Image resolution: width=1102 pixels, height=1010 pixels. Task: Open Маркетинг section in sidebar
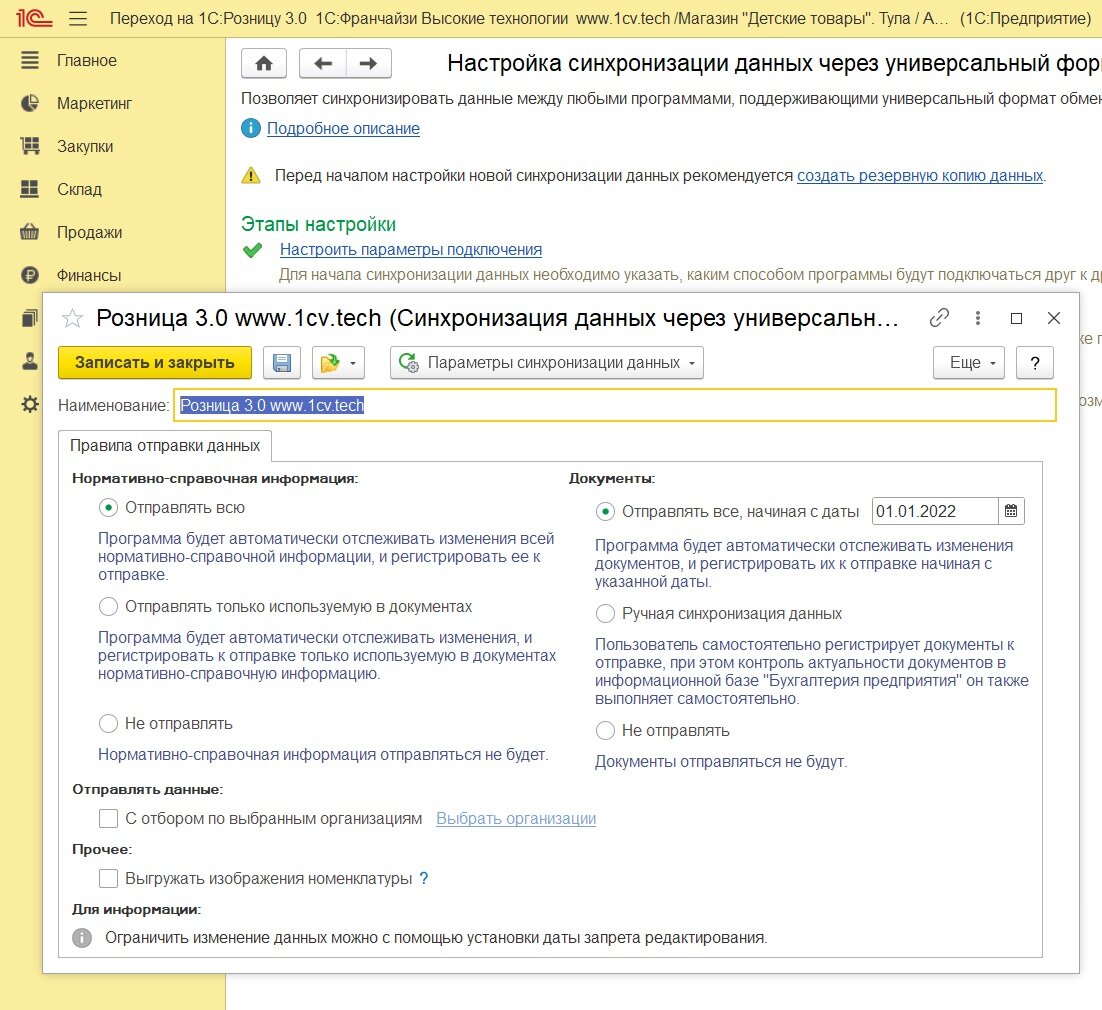[x=94, y=103]
